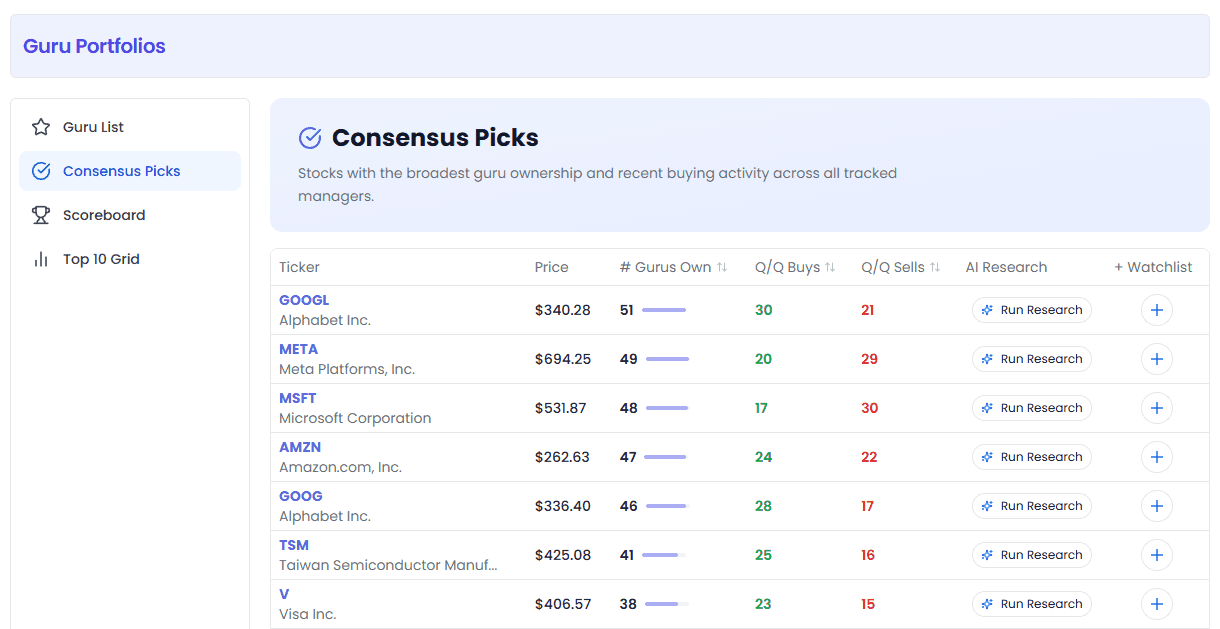The height and width of the screenshot is (629, 1220).
Task: Add AMZN to watchlist with plus icon
Action: pos(1157,457)
